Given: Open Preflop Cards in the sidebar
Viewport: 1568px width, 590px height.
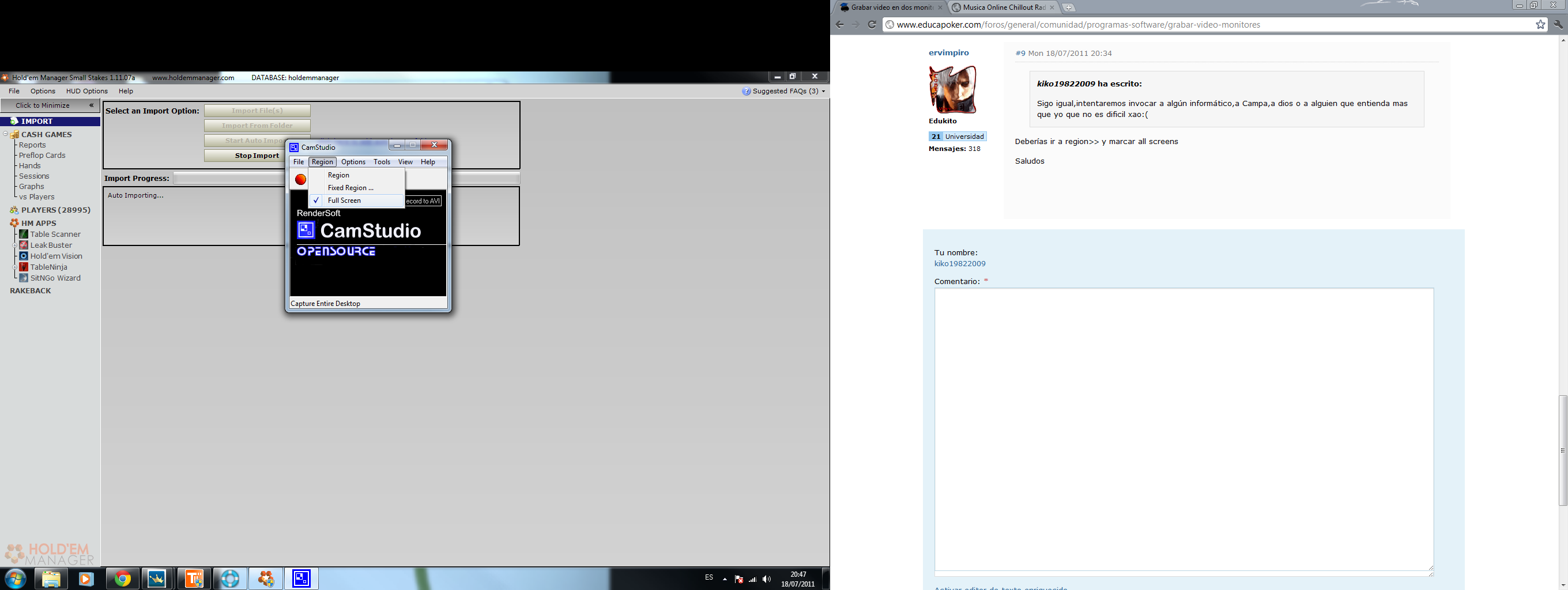Looking at the screenshot, I should [42, 155].
